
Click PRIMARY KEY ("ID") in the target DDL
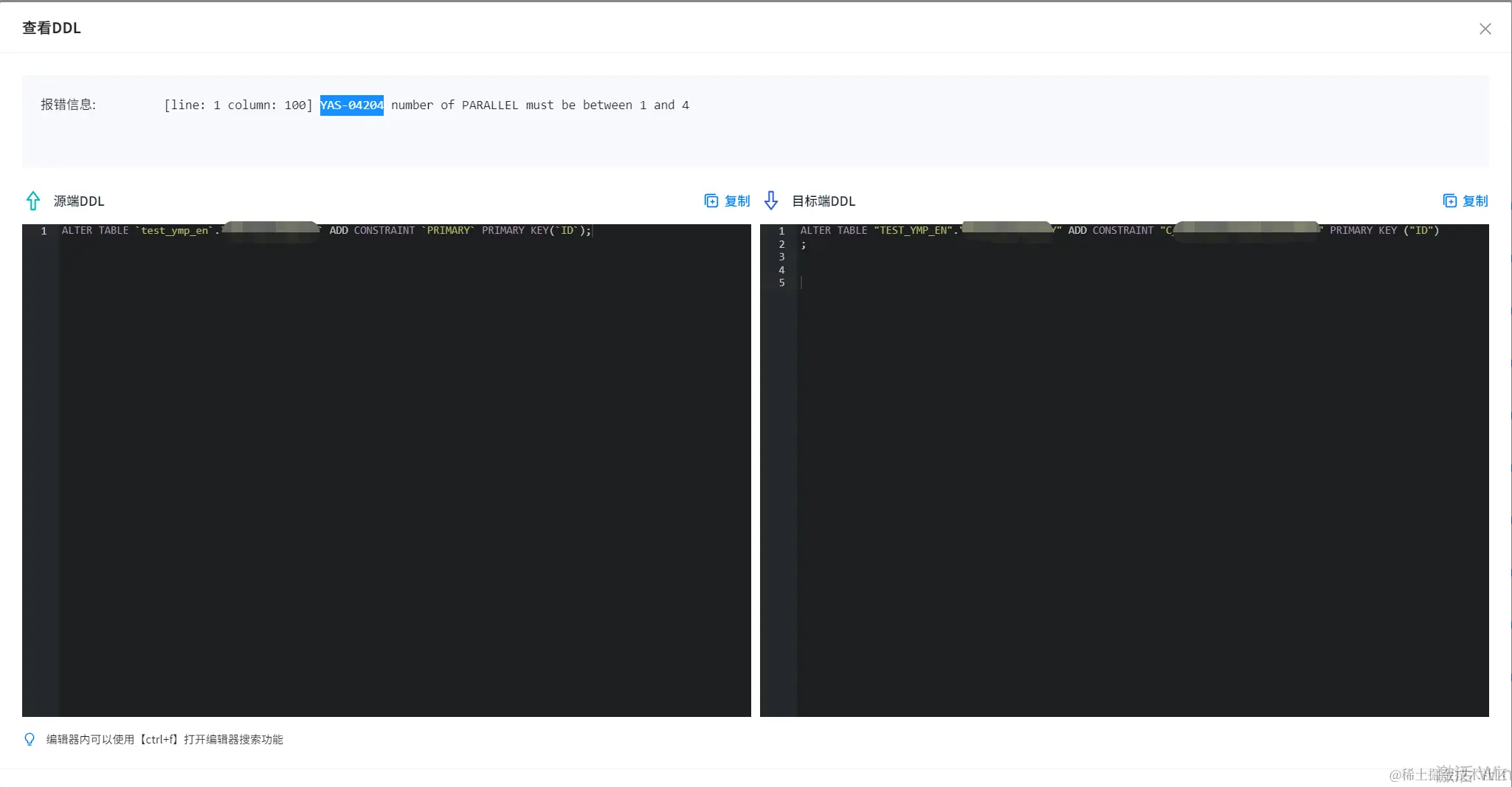pos(1384,231)
